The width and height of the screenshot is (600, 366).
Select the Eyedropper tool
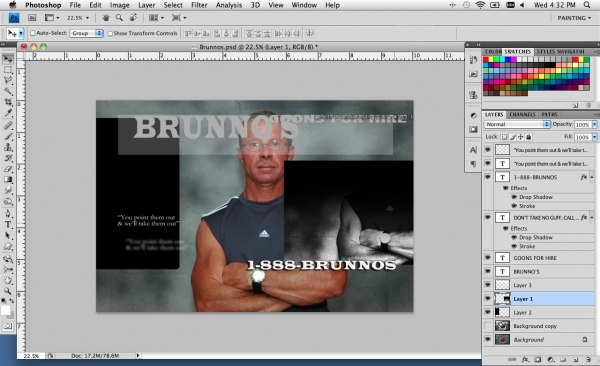point(8,113)
